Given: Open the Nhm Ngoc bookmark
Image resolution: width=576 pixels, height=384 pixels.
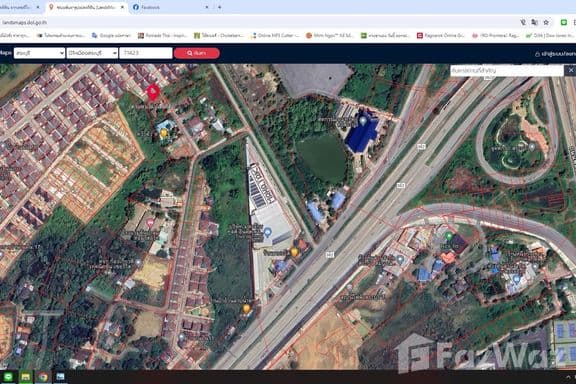Looking at the screenshot, I should 330,36.
